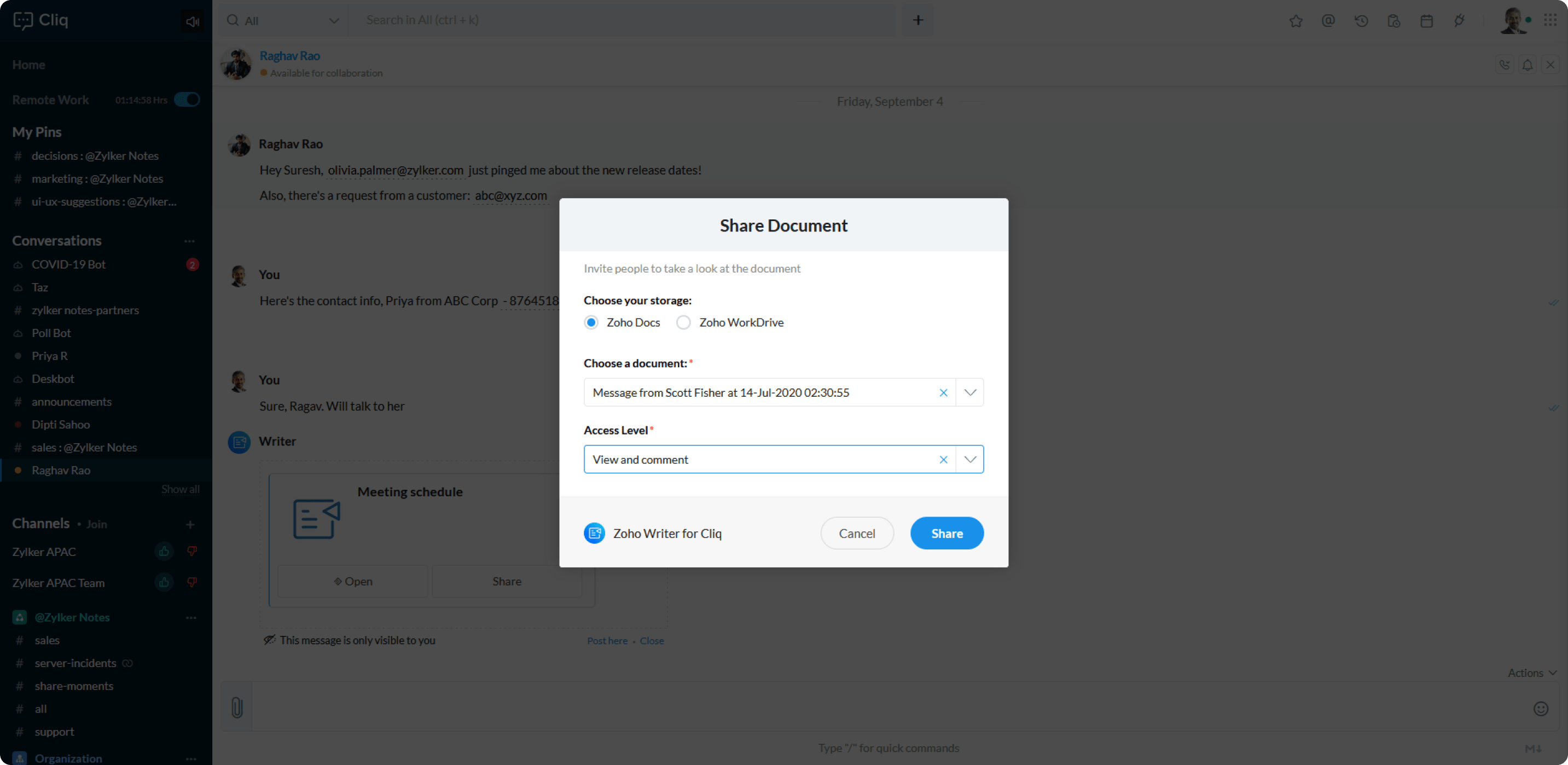
Task: Clear the View and comment access level
Action: (943, 460)
